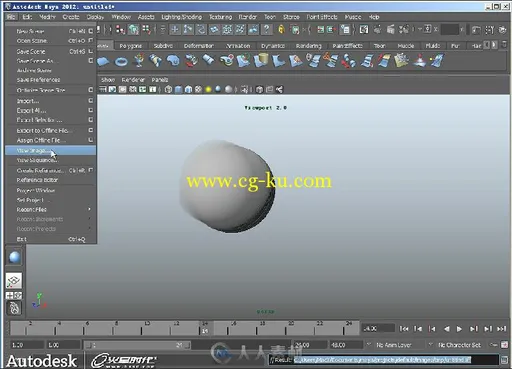Switch to Polygons shelf tab

(x=131, y=46)
